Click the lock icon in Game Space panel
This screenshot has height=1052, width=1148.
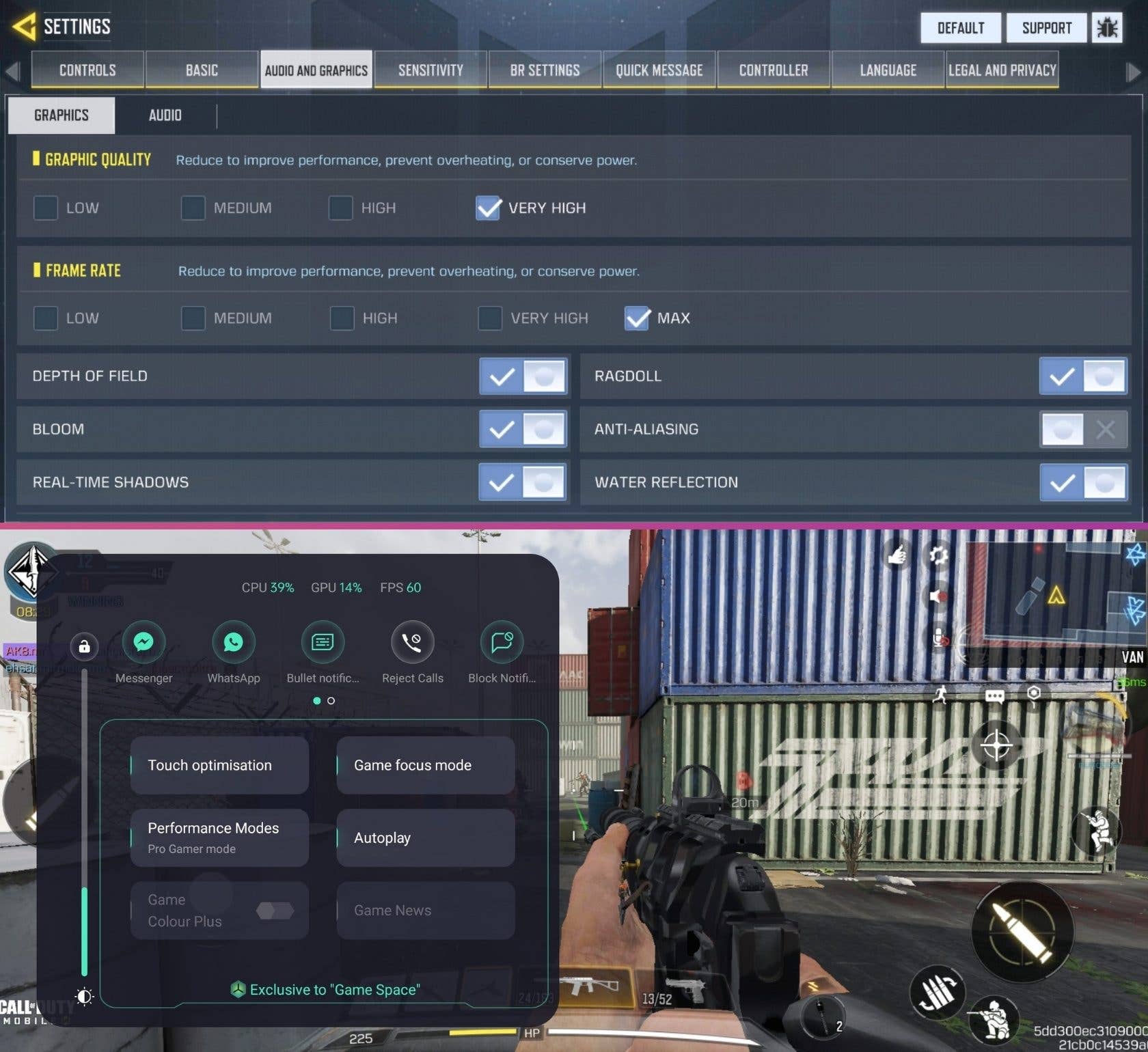click(84, 646)
